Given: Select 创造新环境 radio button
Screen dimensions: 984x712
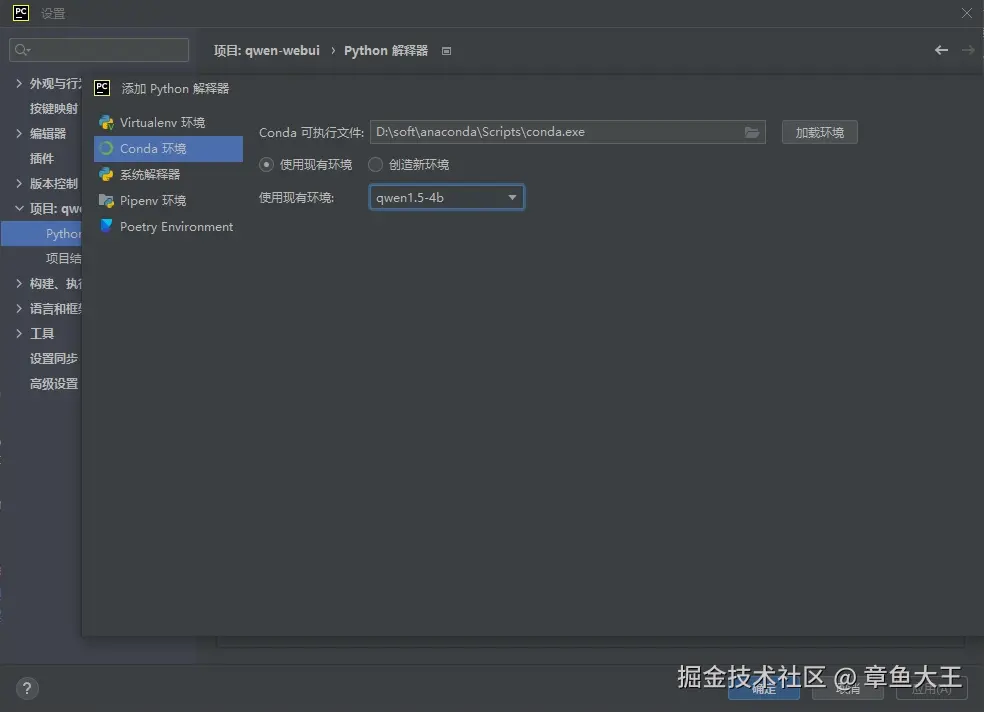Looking at the screenshot, I should (x=375, y=164).
